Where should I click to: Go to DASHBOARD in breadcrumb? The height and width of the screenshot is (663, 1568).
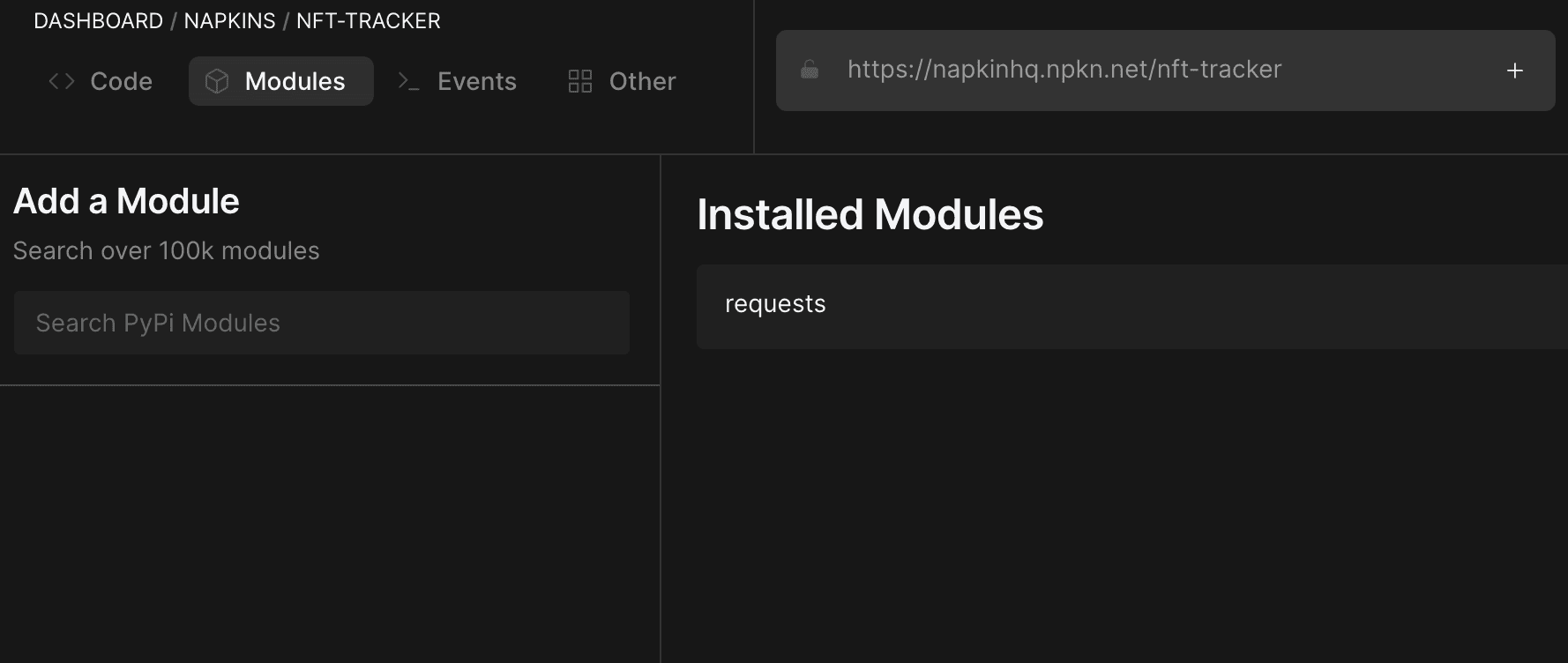coord(98,21)
